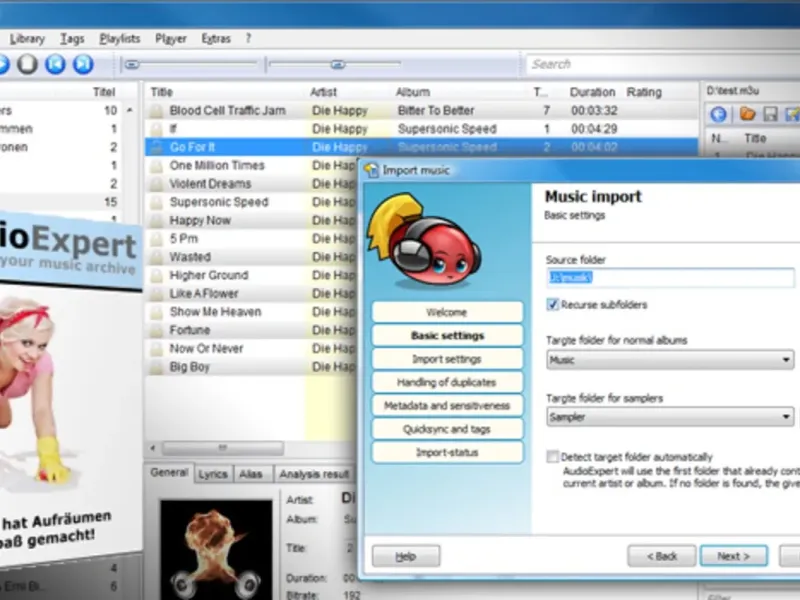Click the Next button in wizard
Viewport: 800px width, 600px height.
734,556
